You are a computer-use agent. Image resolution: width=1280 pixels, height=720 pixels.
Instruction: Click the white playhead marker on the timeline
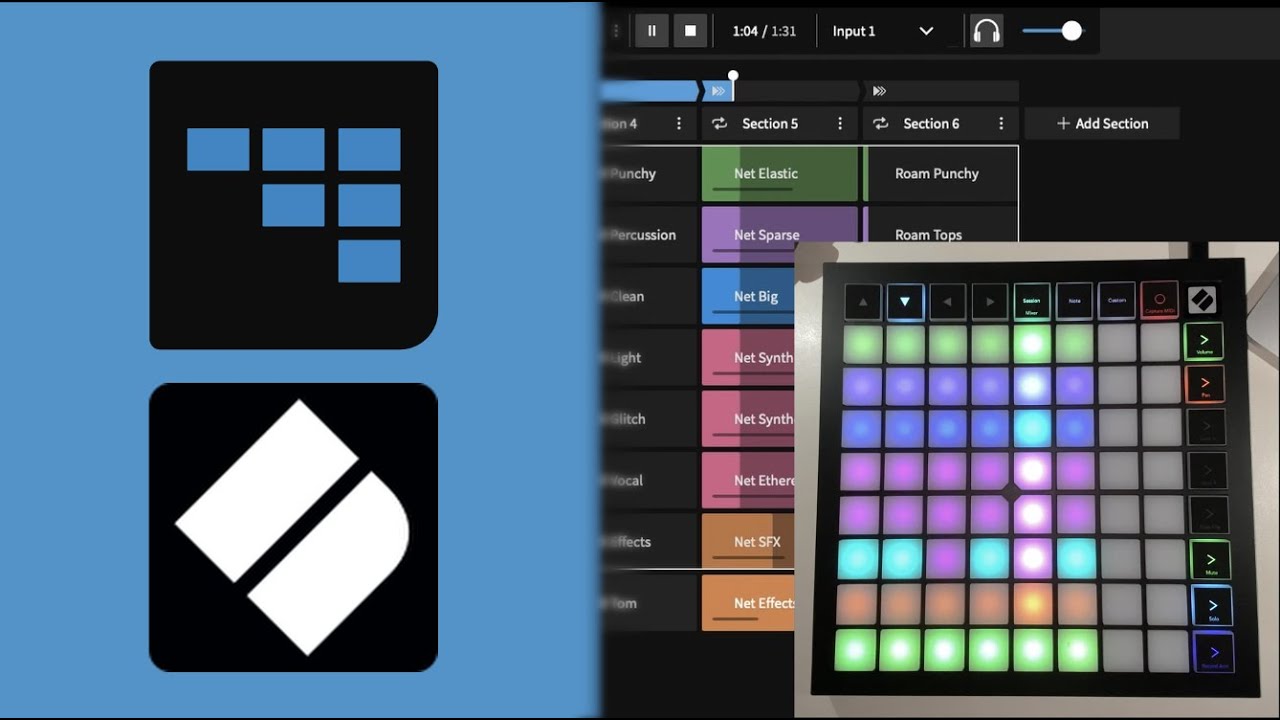point(733,76)
